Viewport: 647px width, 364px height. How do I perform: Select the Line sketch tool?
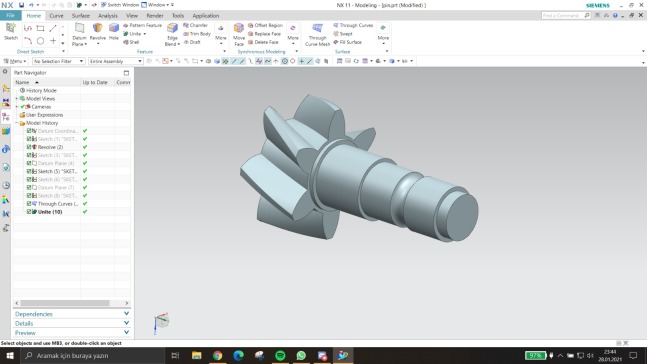(x=53, y=28)
